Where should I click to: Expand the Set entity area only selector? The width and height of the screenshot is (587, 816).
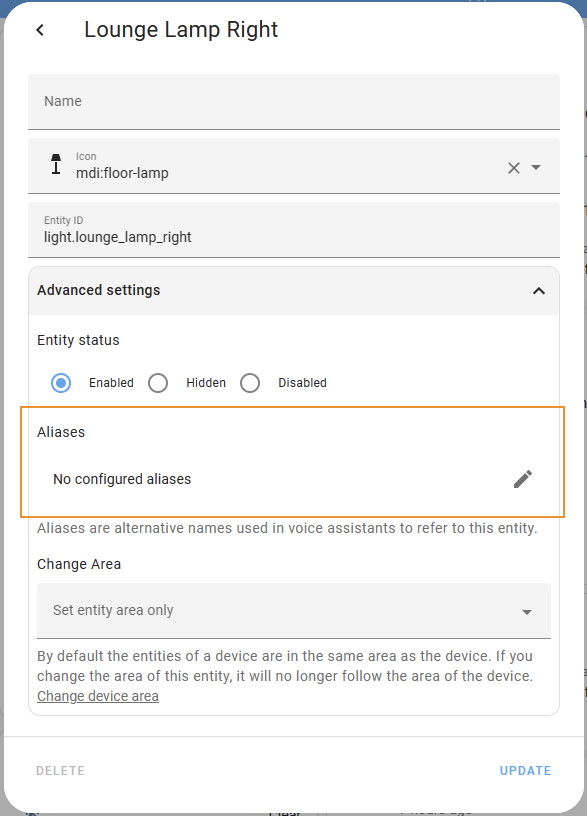[293, 611]
